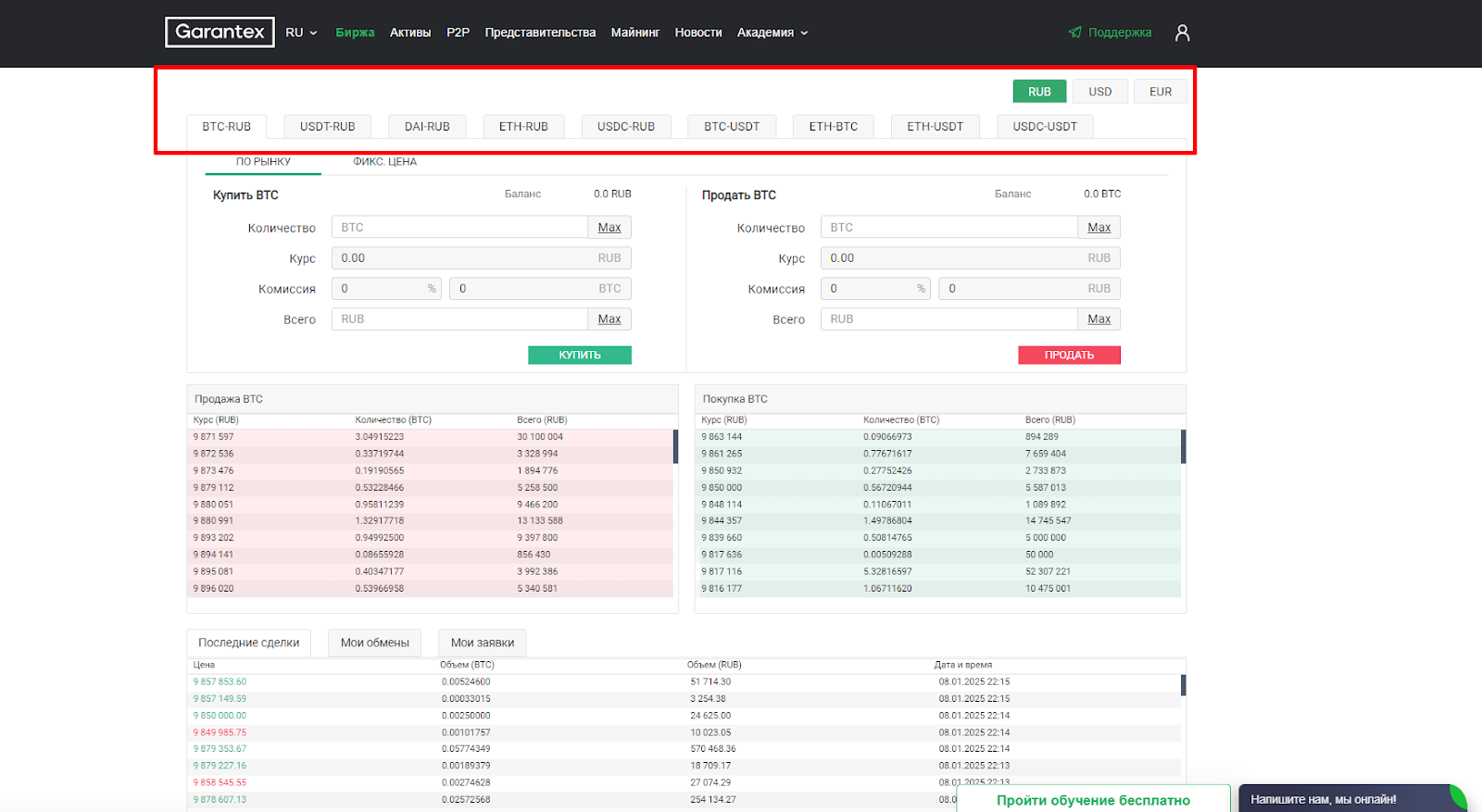The height and width of the screenshot is (812, 1482).
Task: Go to Активы page
Action: point(410,32)
